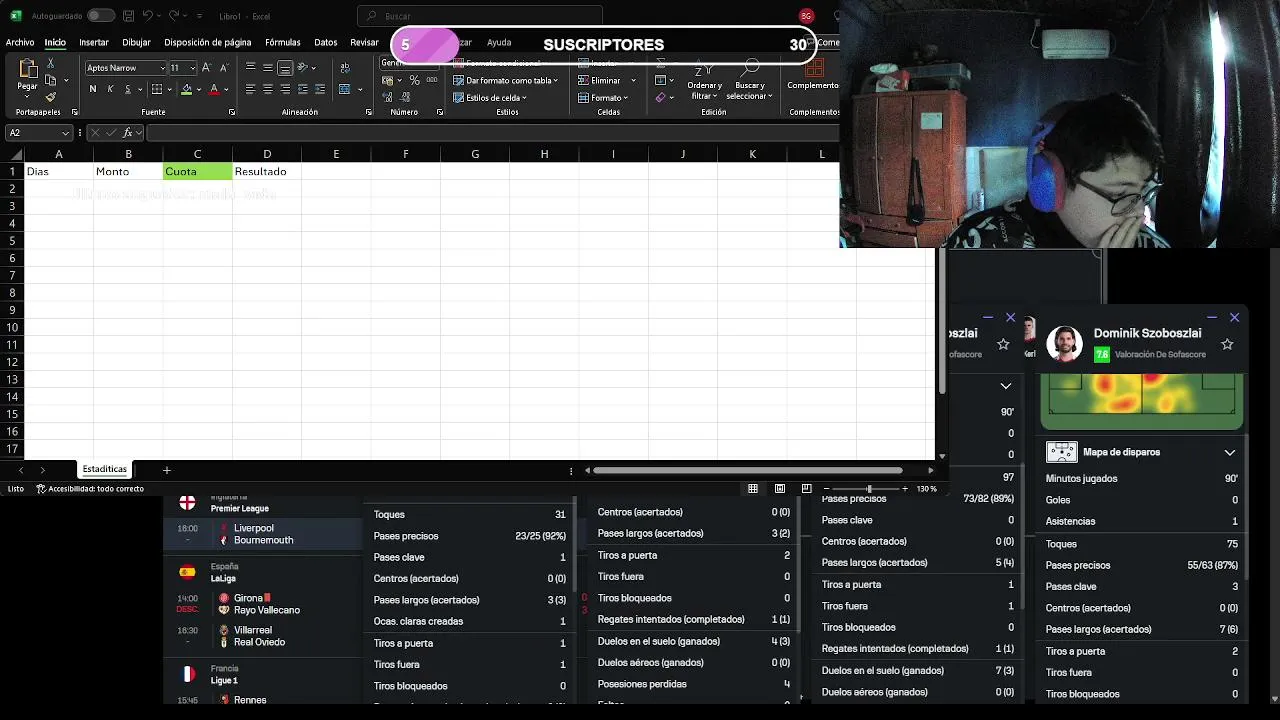The width and height of the screenshot is (1280, 720).
Task: Click the Redo arrow in title bar
Action: pyautogui.click(x=174, y=16)
